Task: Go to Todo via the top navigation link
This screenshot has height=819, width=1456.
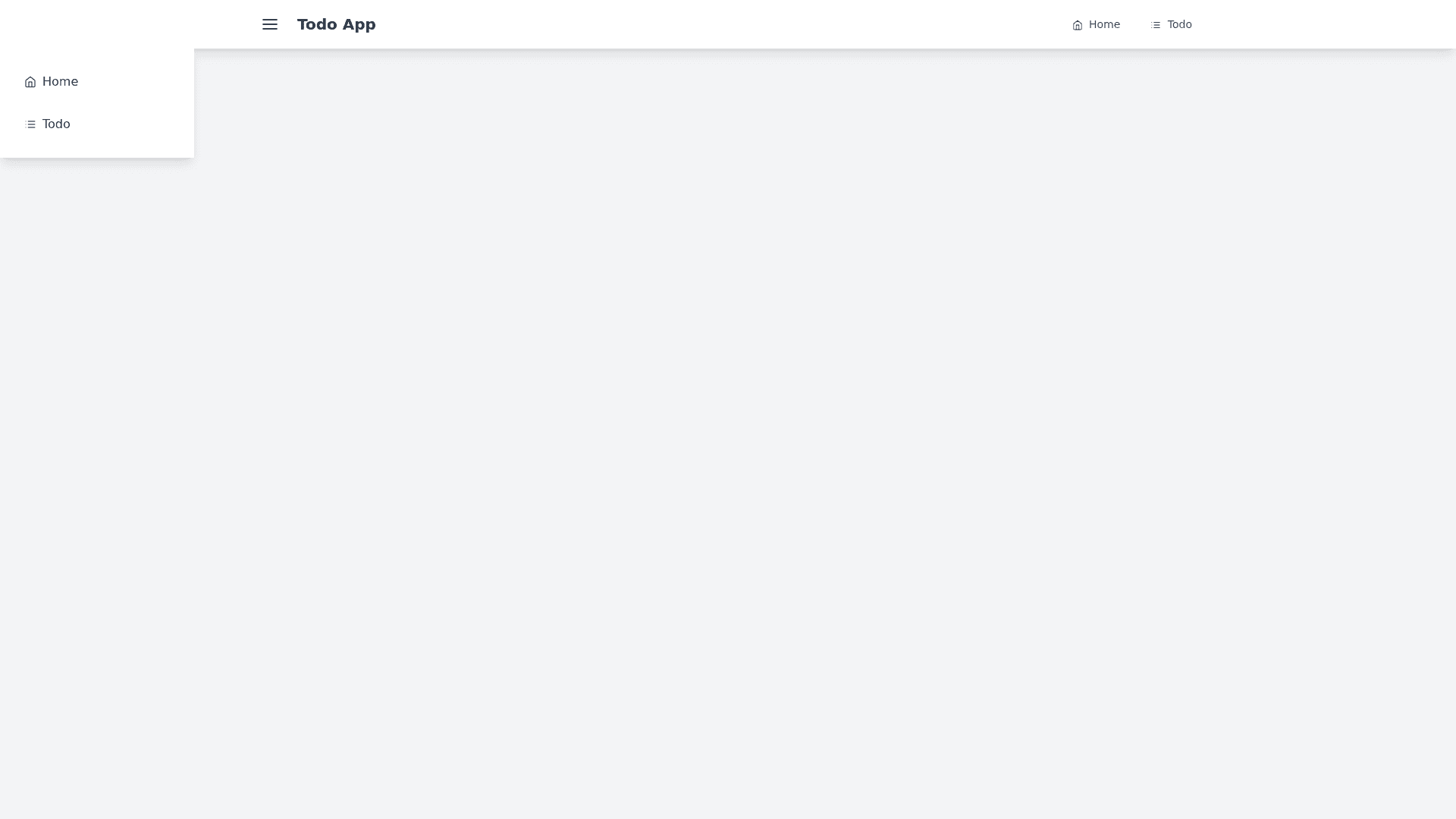Action: [1171, 24]
